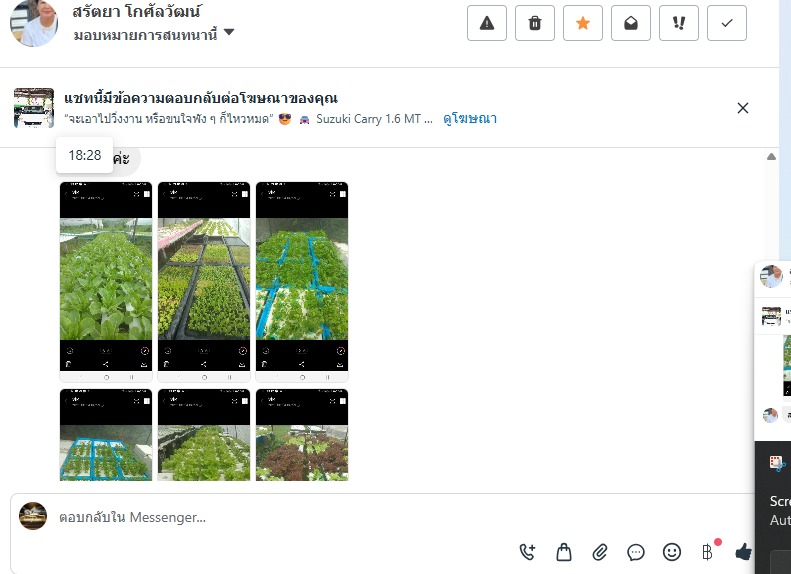Image resolution: width=791 pixels, height=574 pixels.
Task: Click the Suzuki Carry ad thumbnail
Action: click(34, 108)
